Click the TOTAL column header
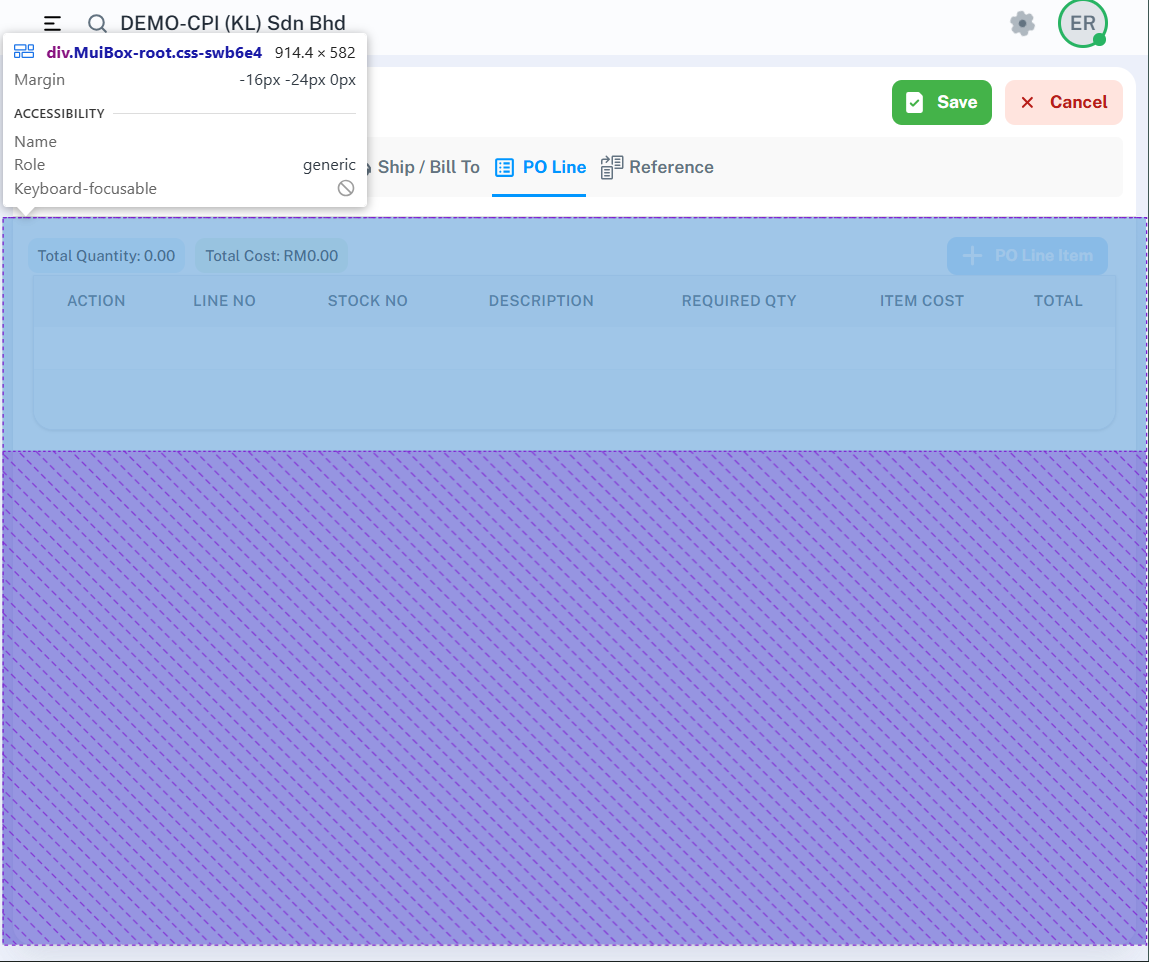 point(1058,301)
